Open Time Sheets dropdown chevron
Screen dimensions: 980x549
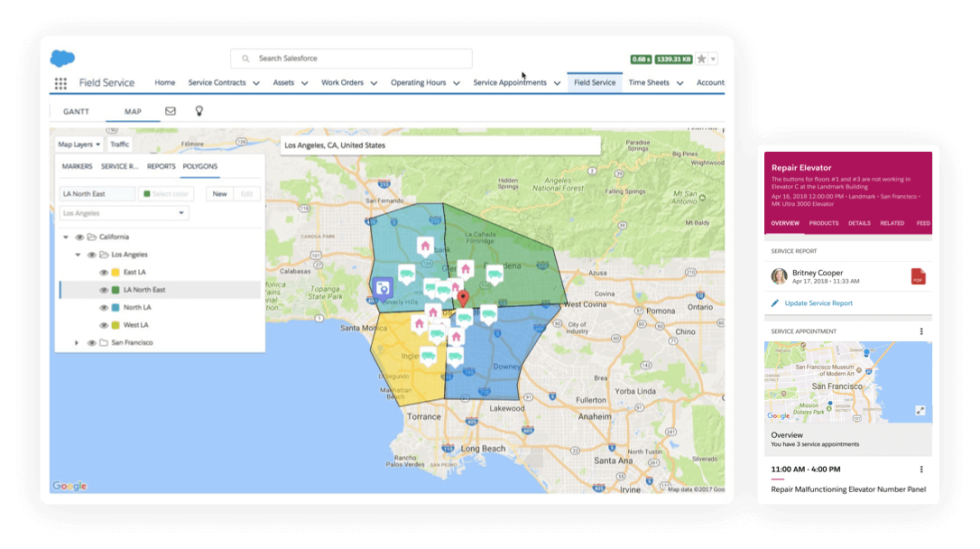tap(679, 83)
